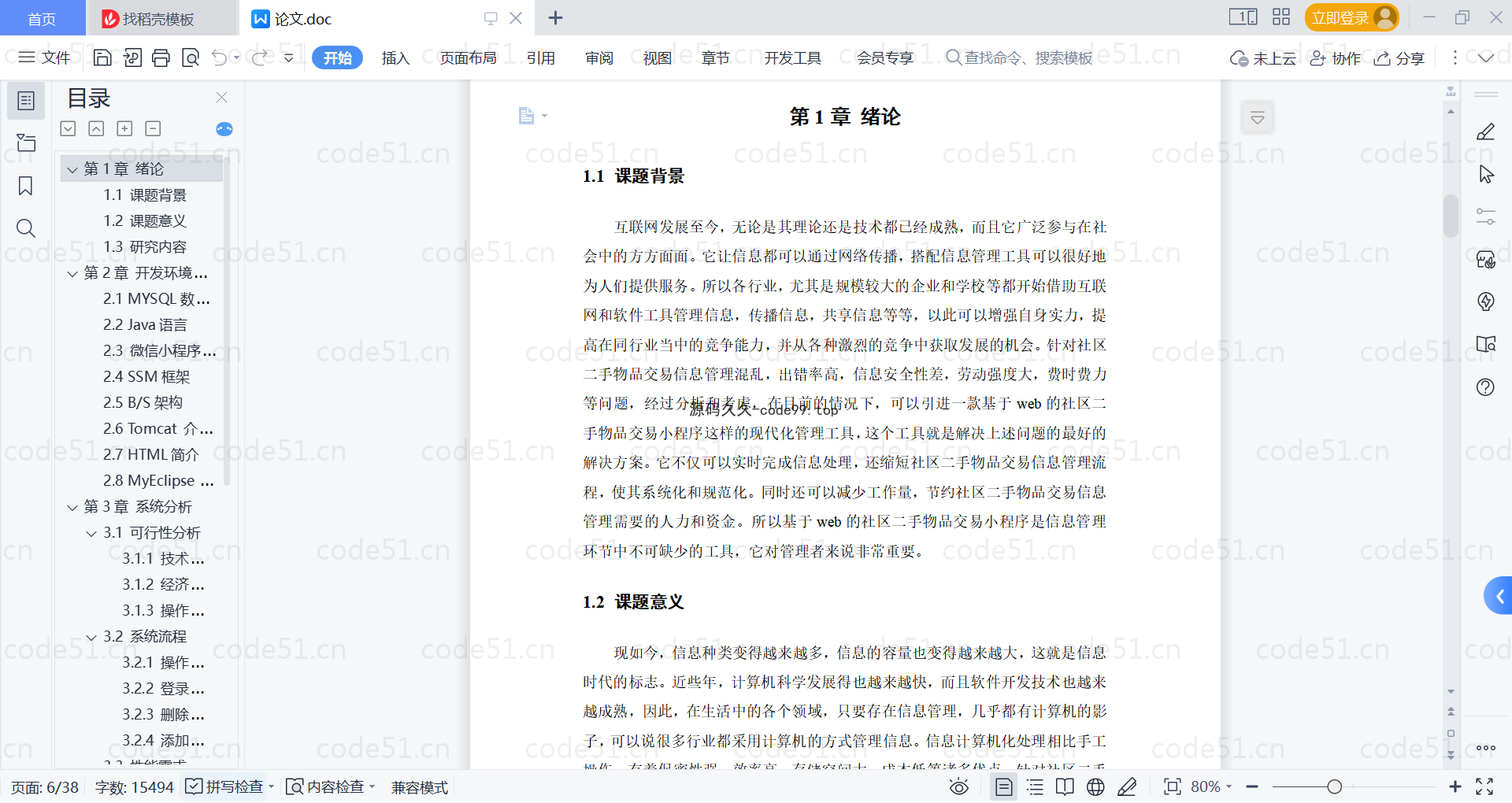
Task: Collapse the 第 2 章 开发环境 tree node
Action: tap(72, 273)
